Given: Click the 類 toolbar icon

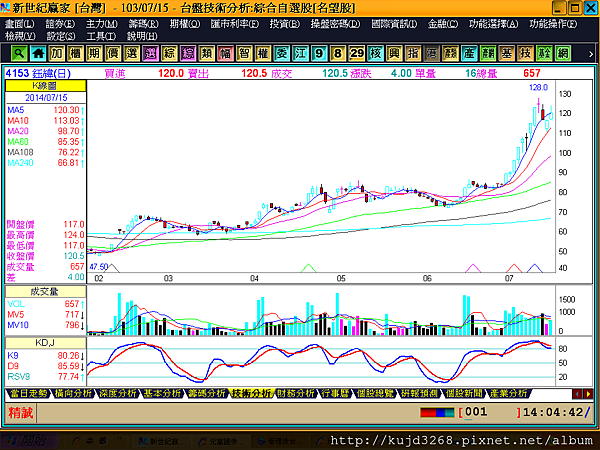Looking at the screenshot, I should [x=207, y=53].
